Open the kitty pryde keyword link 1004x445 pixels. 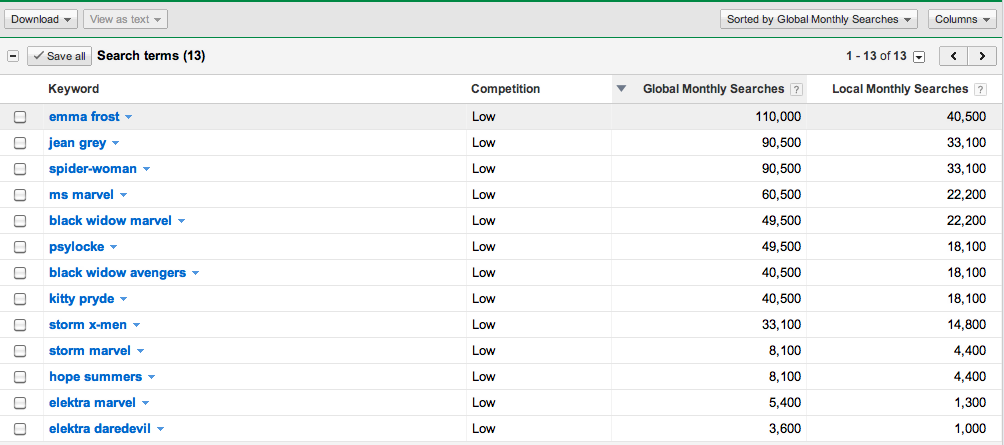pos(81,299)
